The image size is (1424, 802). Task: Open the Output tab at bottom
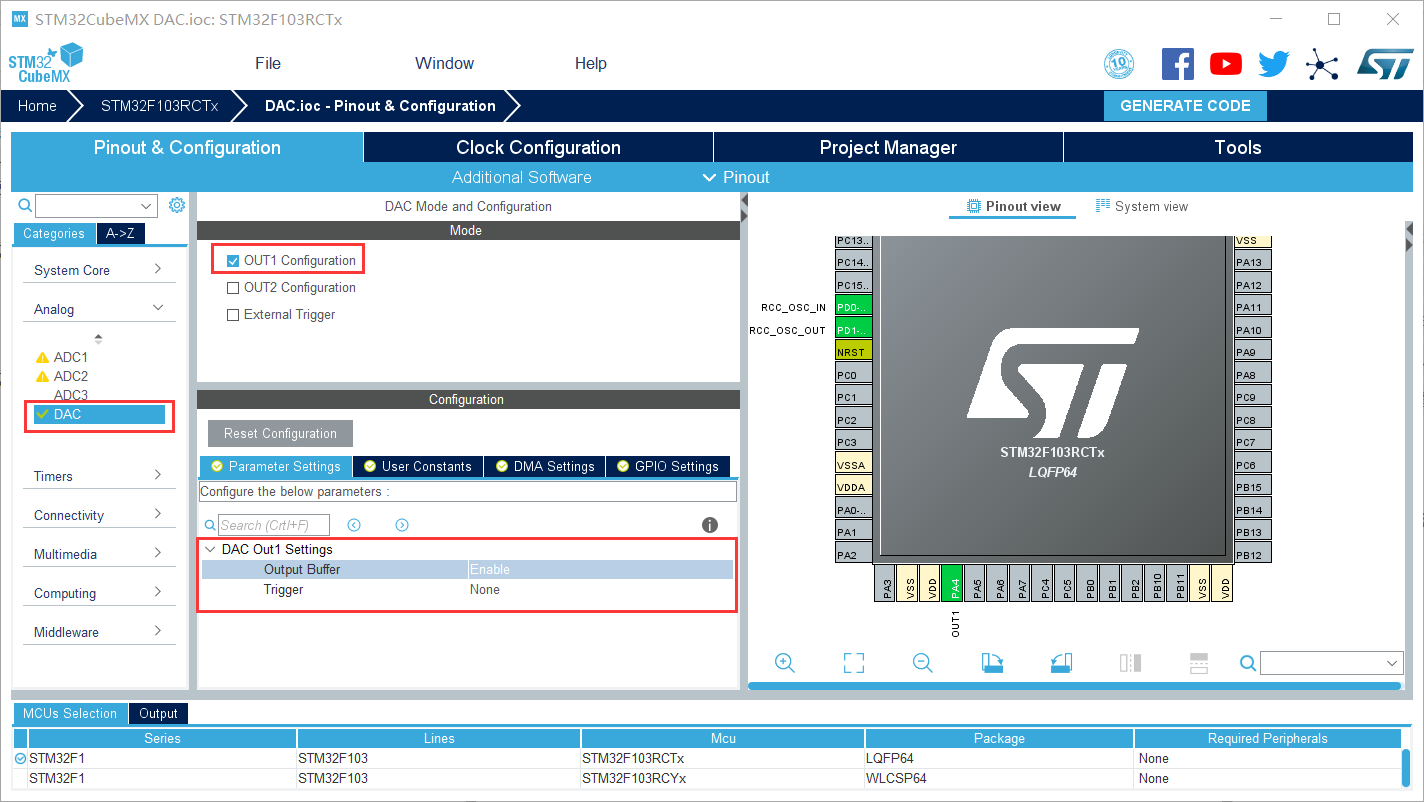158,713
